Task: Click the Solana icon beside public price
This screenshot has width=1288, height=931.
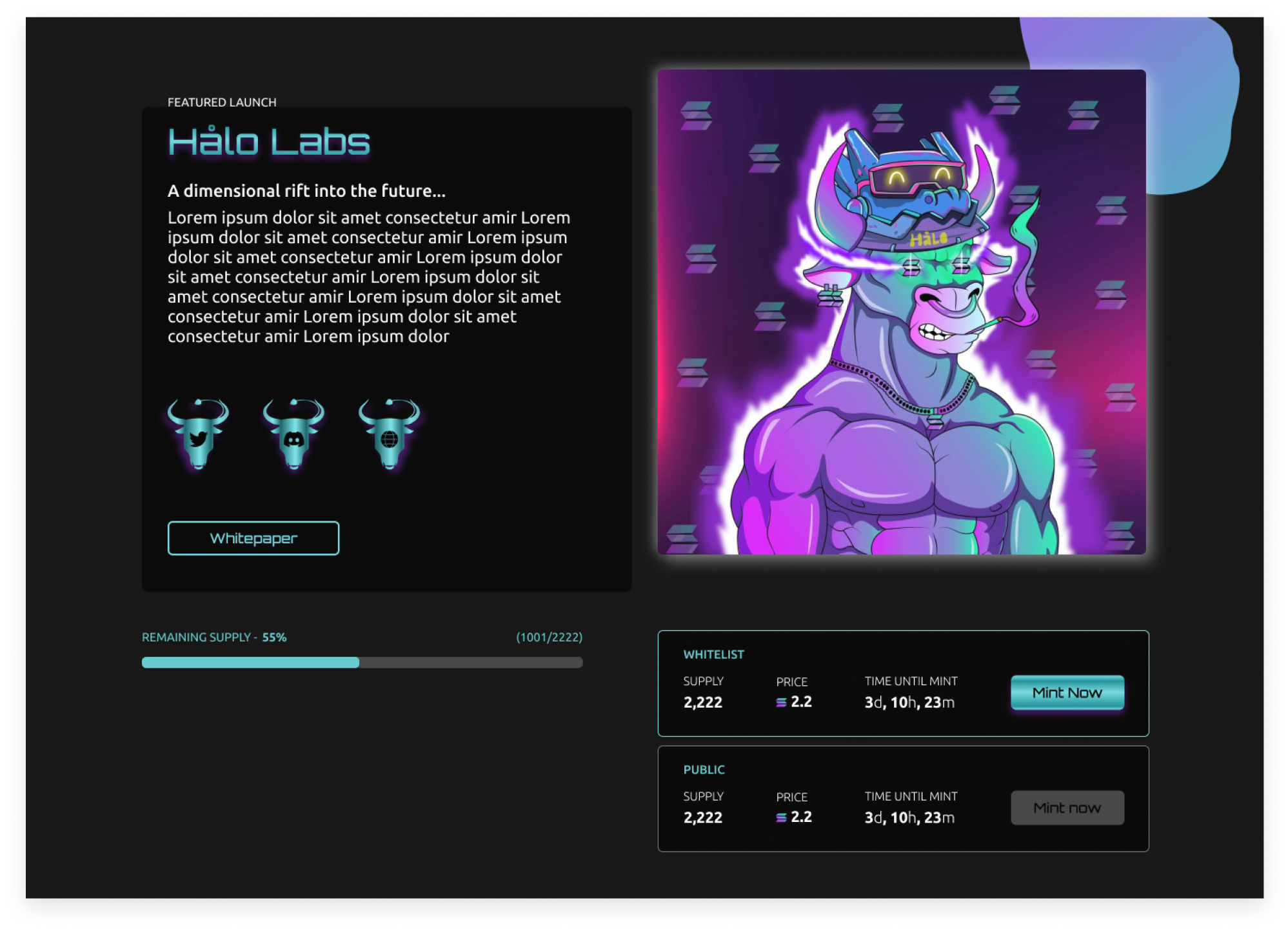Action: pos(781,817)
